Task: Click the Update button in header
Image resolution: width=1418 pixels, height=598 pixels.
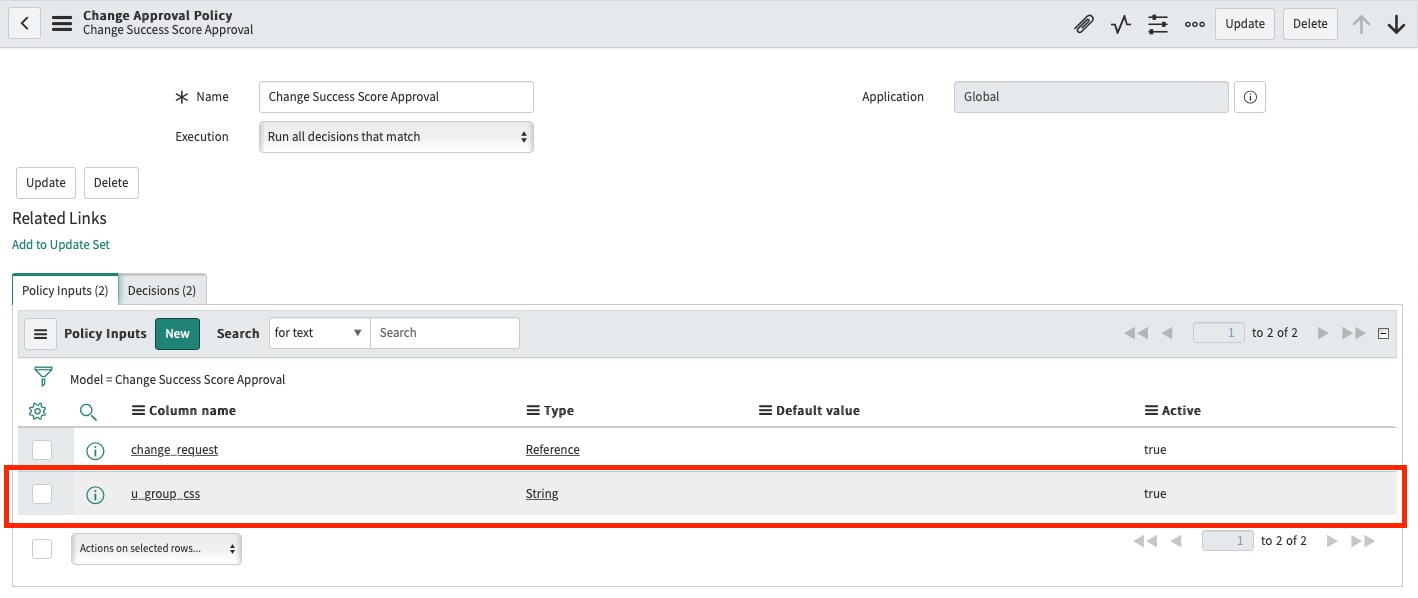Action: (x=1245, y=24)
